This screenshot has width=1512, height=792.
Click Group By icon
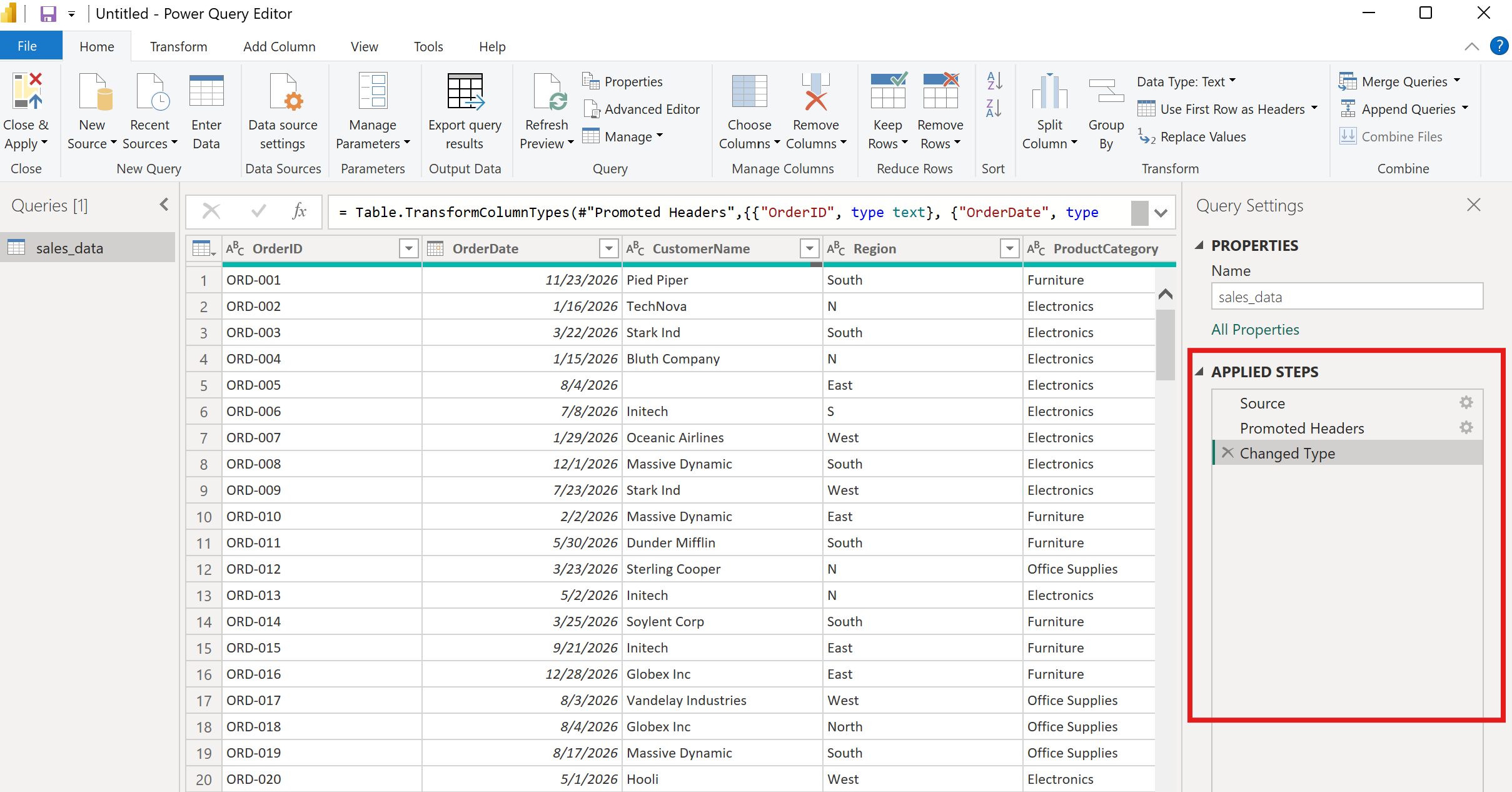point(1106,91)
